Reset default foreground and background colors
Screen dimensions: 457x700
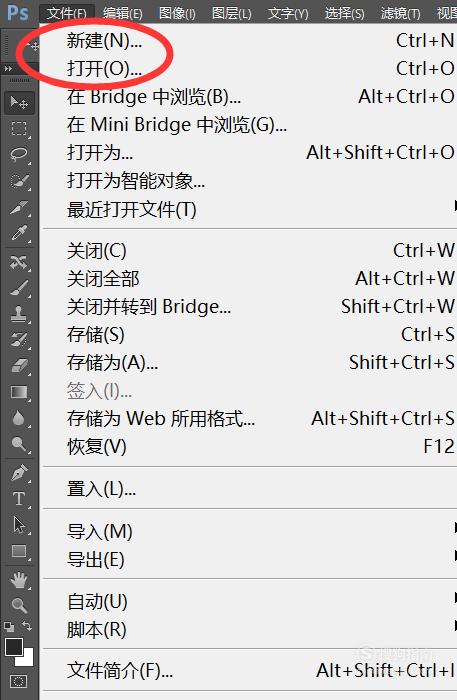[x=8, y=626]
